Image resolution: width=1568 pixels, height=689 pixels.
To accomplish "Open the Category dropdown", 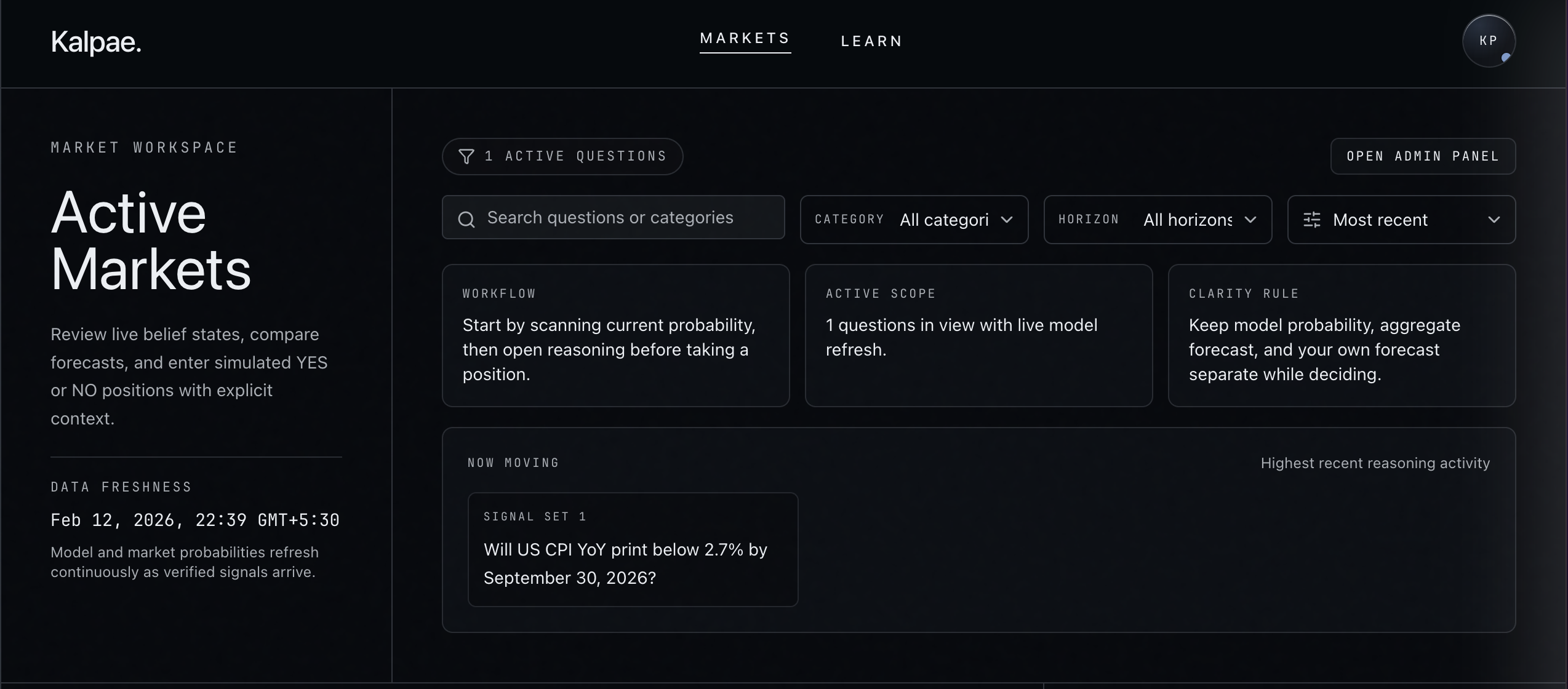I will 914,220.
